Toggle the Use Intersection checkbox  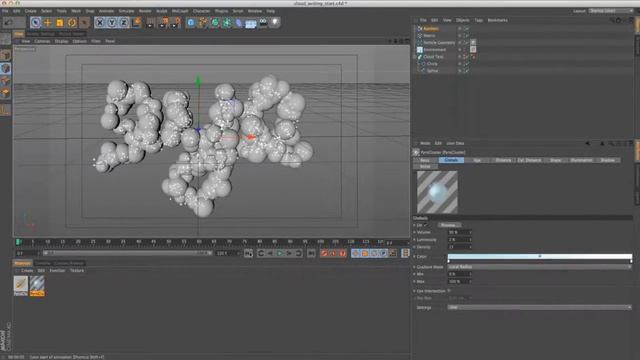click(x=449, y=291)
